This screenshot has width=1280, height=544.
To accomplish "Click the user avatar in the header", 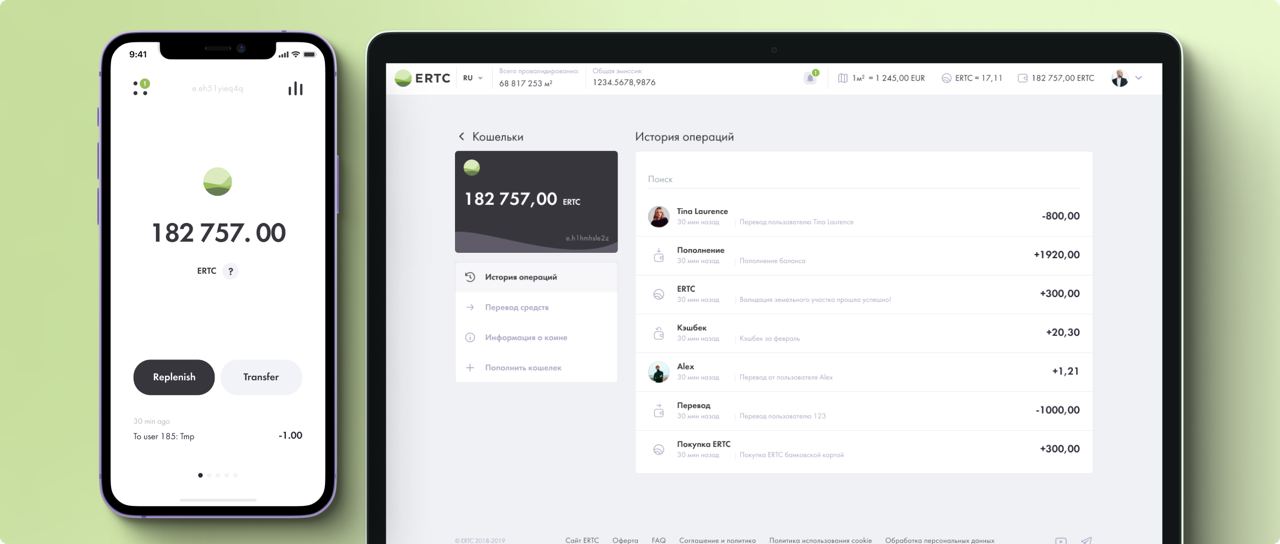I will point(1120,78).
